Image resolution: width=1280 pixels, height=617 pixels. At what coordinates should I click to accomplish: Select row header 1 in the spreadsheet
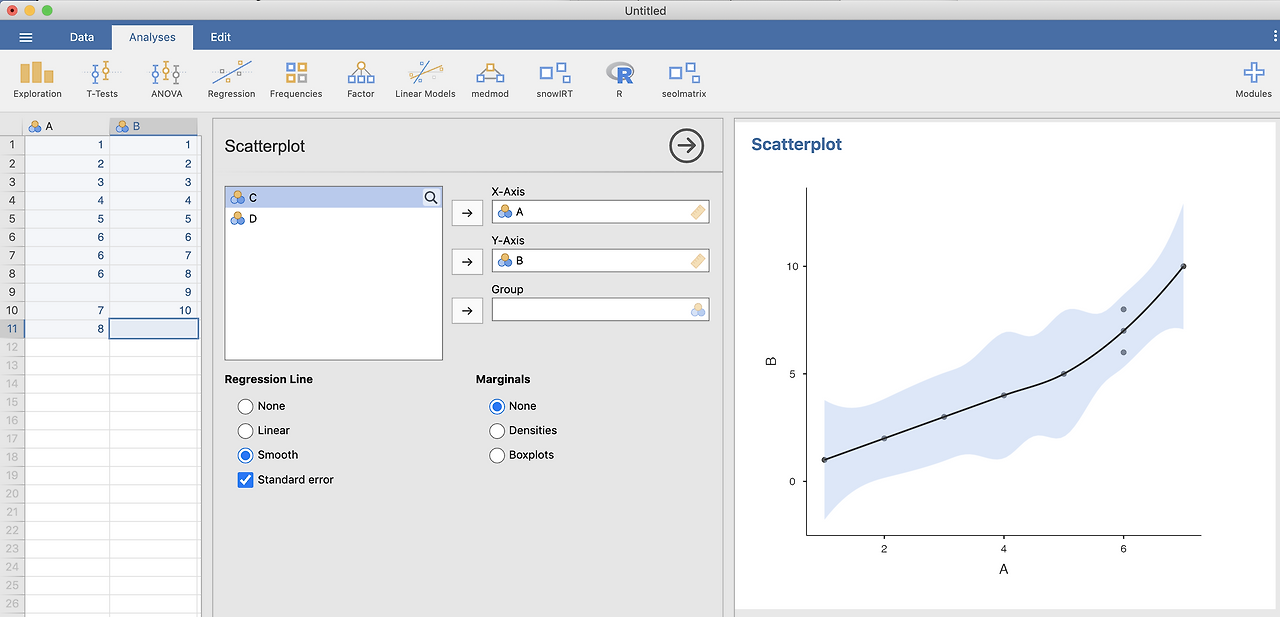click(x=12, y=145)
